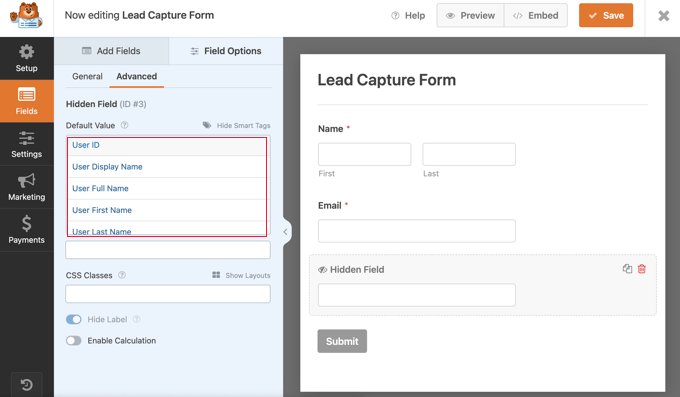This screenshot has width=680, height=397.
Task: Click the Default Value help icon
Action: pyautogui.click(x=124, y=125)
